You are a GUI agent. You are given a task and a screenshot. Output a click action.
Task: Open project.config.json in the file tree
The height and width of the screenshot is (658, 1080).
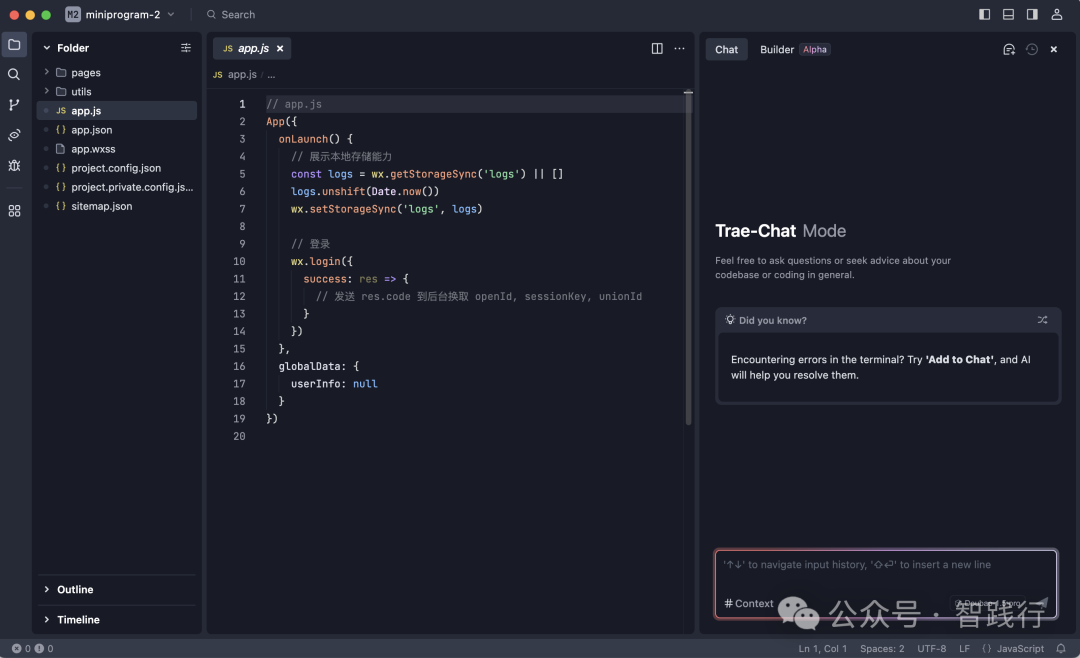117,168
